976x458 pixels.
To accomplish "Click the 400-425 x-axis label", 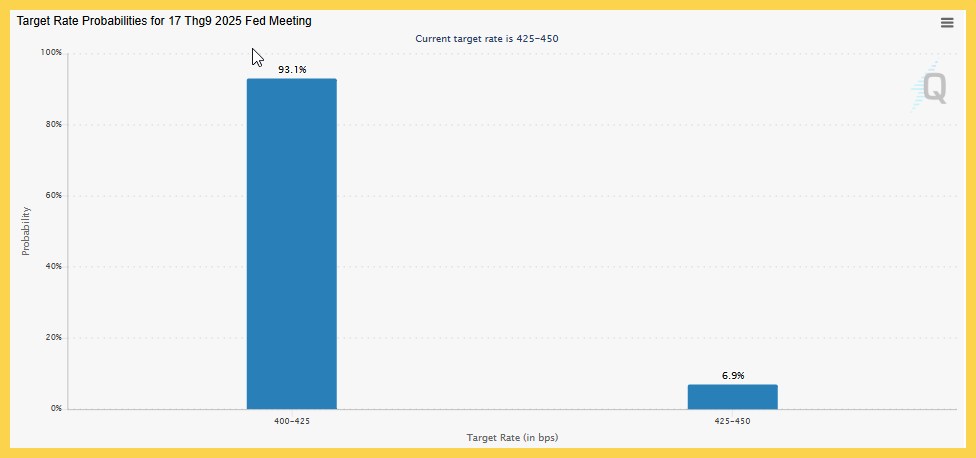I will click(292, 421).
